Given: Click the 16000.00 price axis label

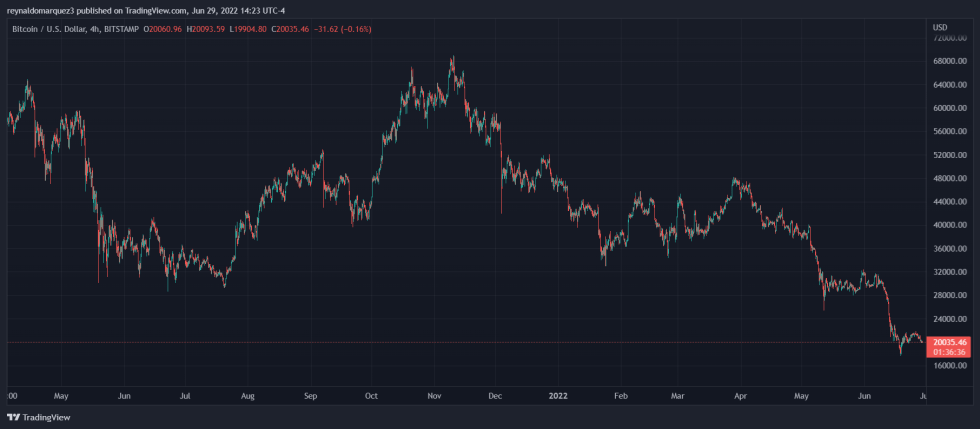Looking at the screenshot, I should (x=948, y=366).
